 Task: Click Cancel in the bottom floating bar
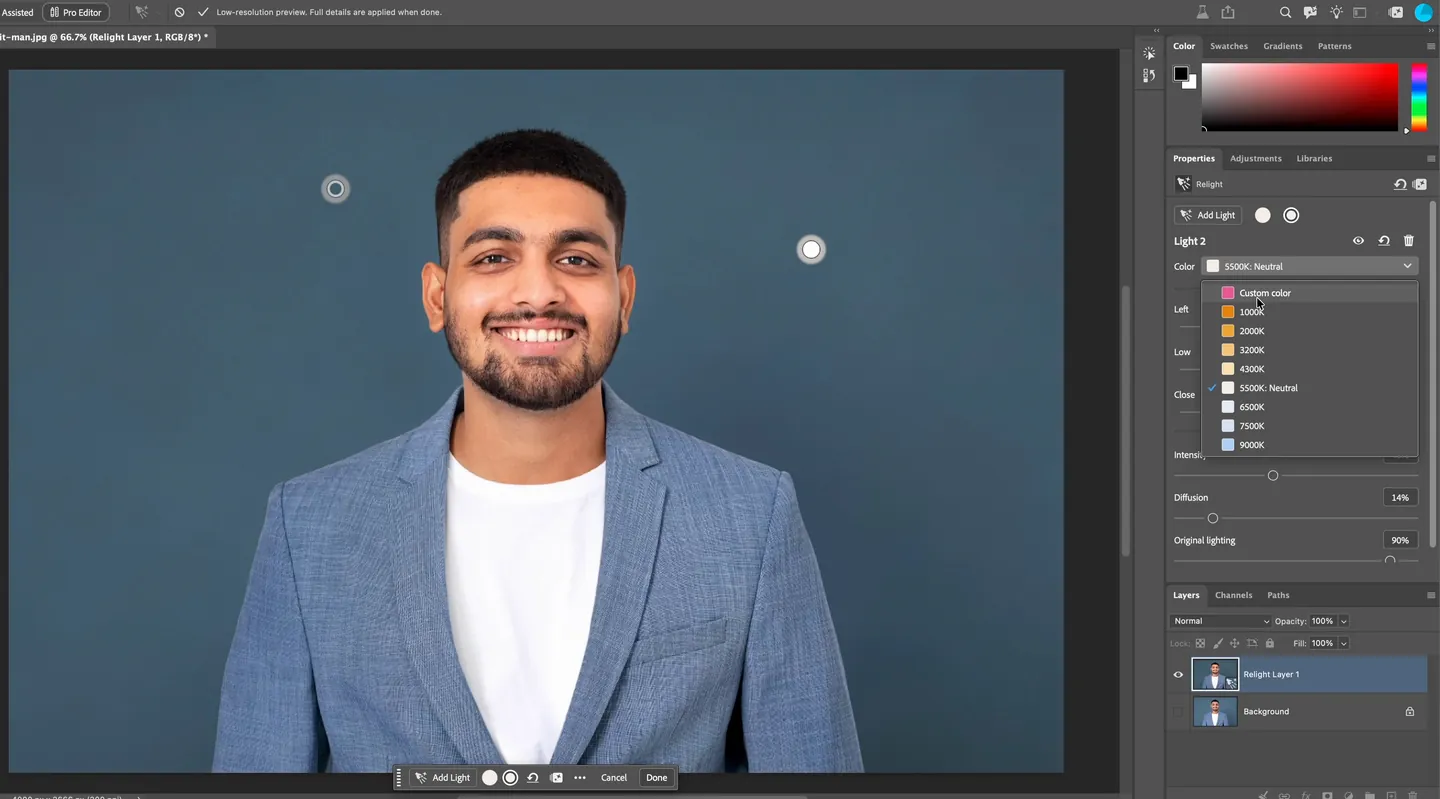614,778
